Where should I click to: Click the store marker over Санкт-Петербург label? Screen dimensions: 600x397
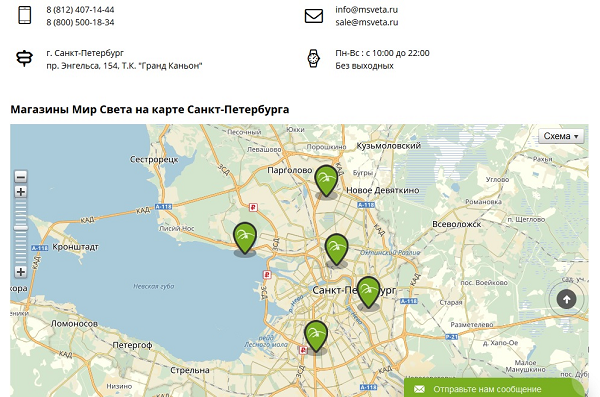368,292
